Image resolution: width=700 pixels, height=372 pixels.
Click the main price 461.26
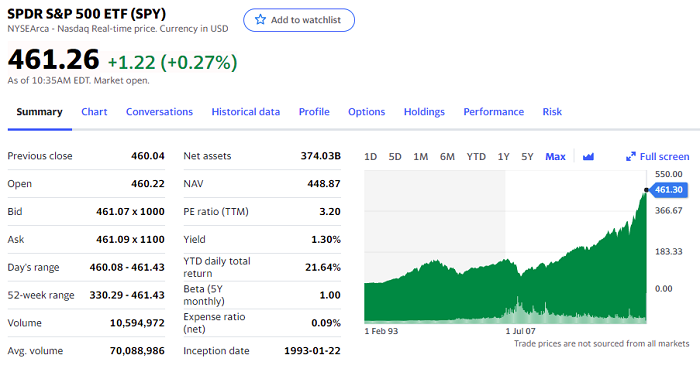click(x=54, y=59)
